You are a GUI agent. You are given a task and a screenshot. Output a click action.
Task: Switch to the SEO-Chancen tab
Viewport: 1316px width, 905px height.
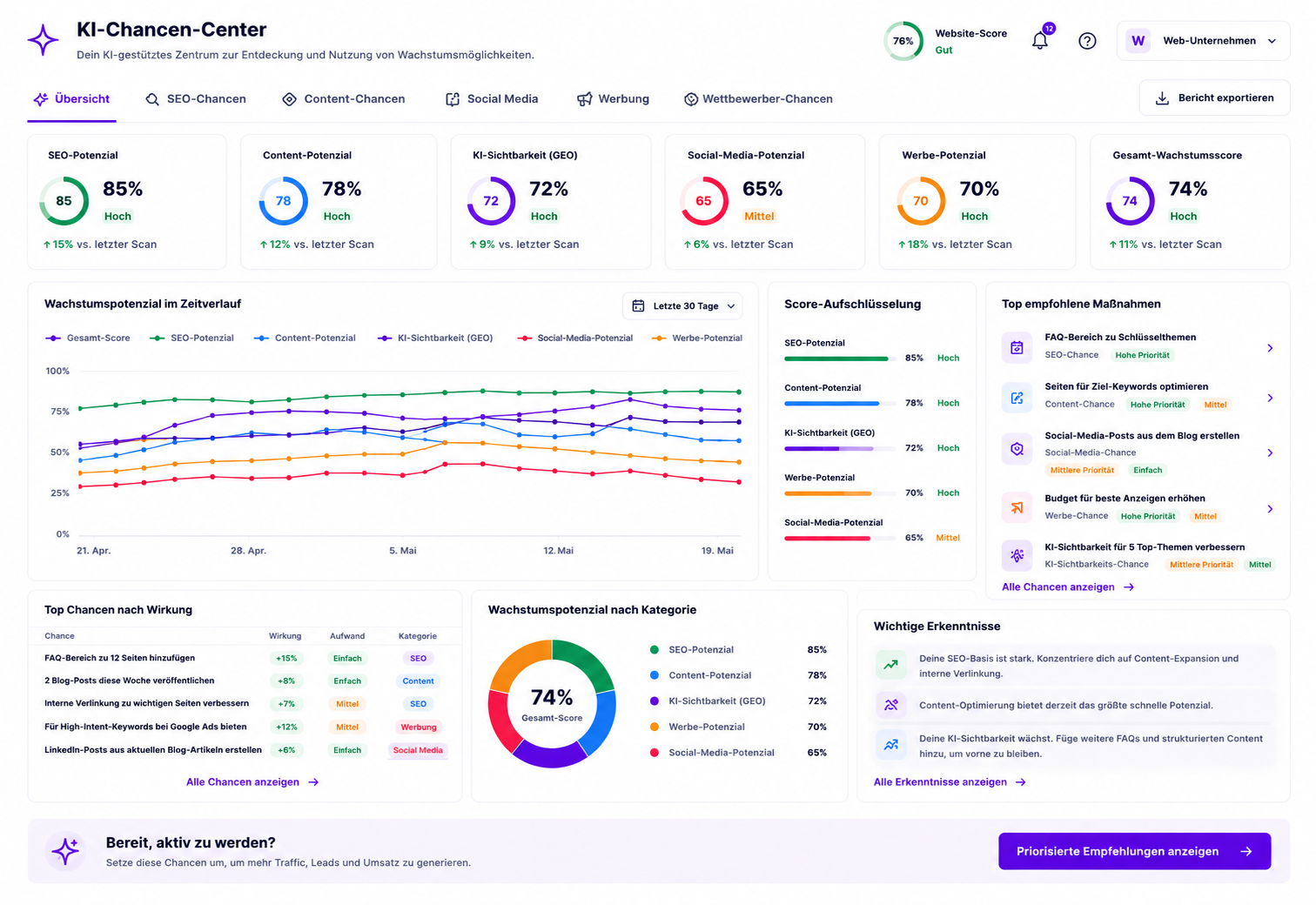(x=196, y=99)
